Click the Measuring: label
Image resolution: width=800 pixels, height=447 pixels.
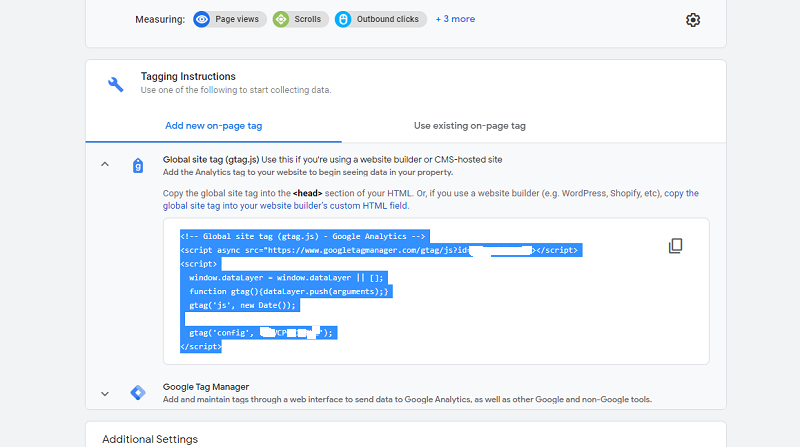click(x=160, y=19)
